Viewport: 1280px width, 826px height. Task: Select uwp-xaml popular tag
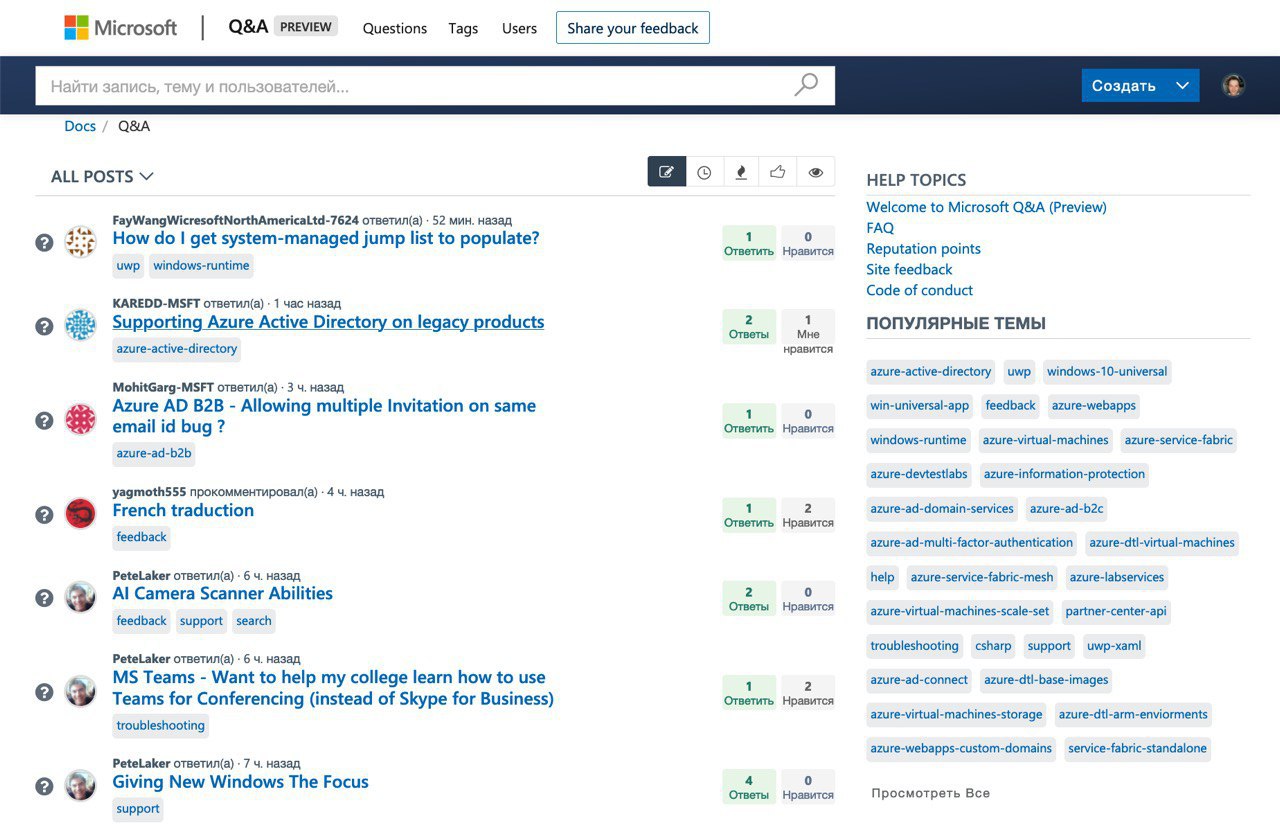tap(1114, 646)
